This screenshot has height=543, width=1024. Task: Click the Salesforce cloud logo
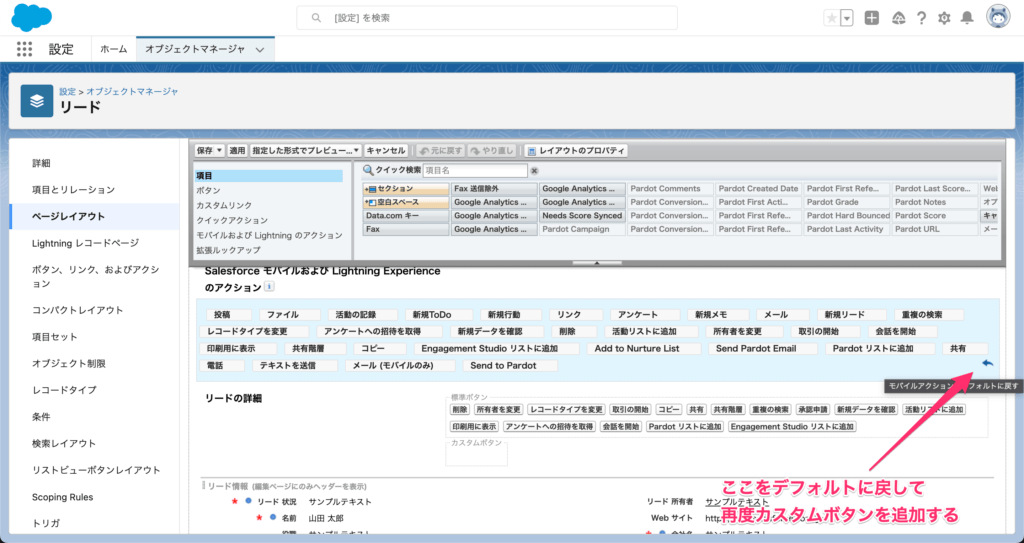pos(31,18)
